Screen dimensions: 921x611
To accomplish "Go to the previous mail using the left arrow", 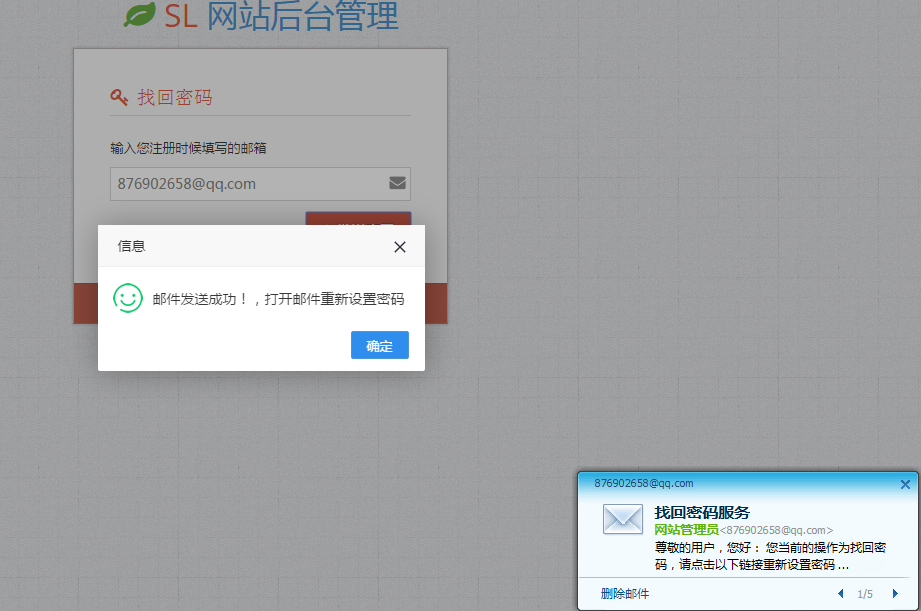I will (x=841, y=594).
